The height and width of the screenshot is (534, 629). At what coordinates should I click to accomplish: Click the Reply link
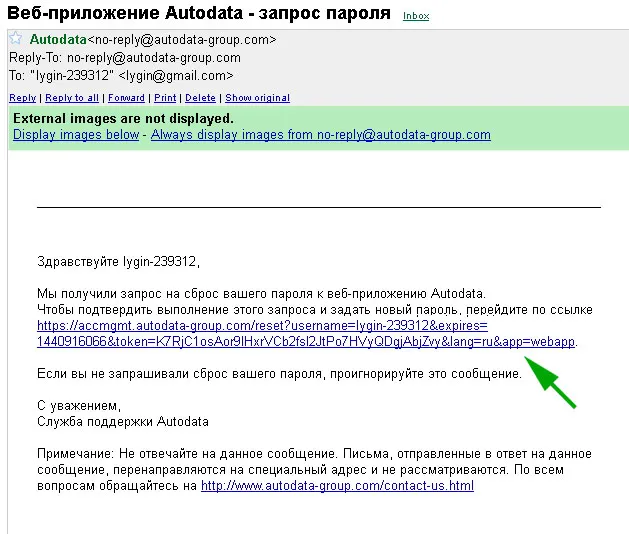[22, 98]
